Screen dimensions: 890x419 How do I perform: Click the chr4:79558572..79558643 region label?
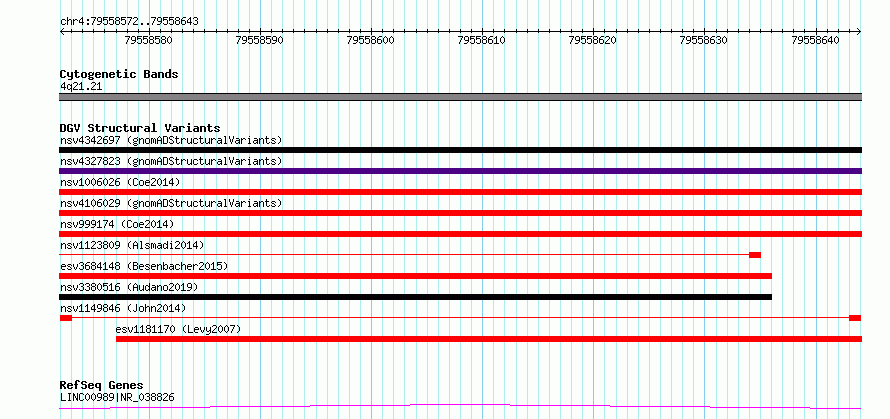coord(129,22)
